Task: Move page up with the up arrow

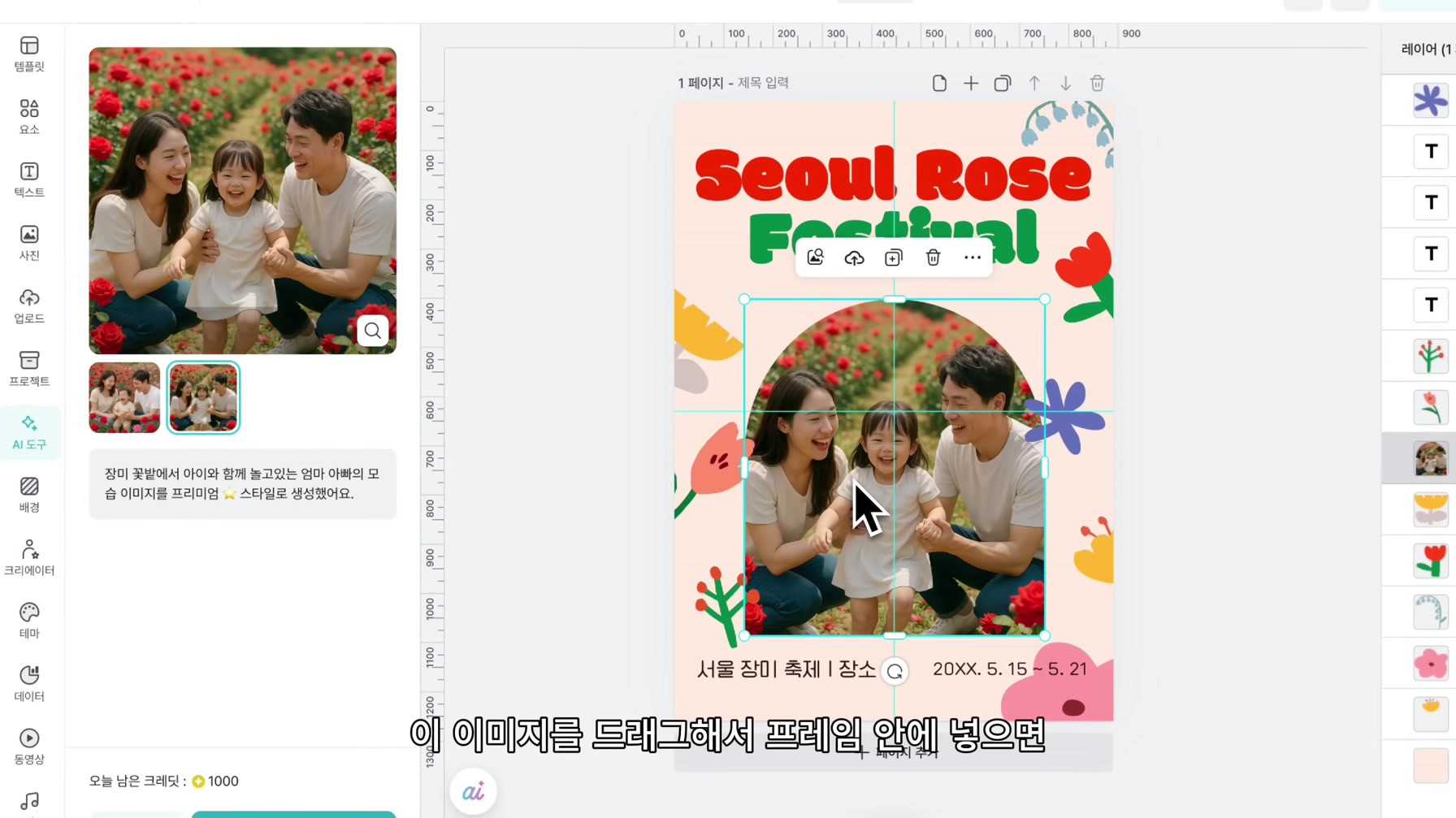Action: click(1034, 83)
